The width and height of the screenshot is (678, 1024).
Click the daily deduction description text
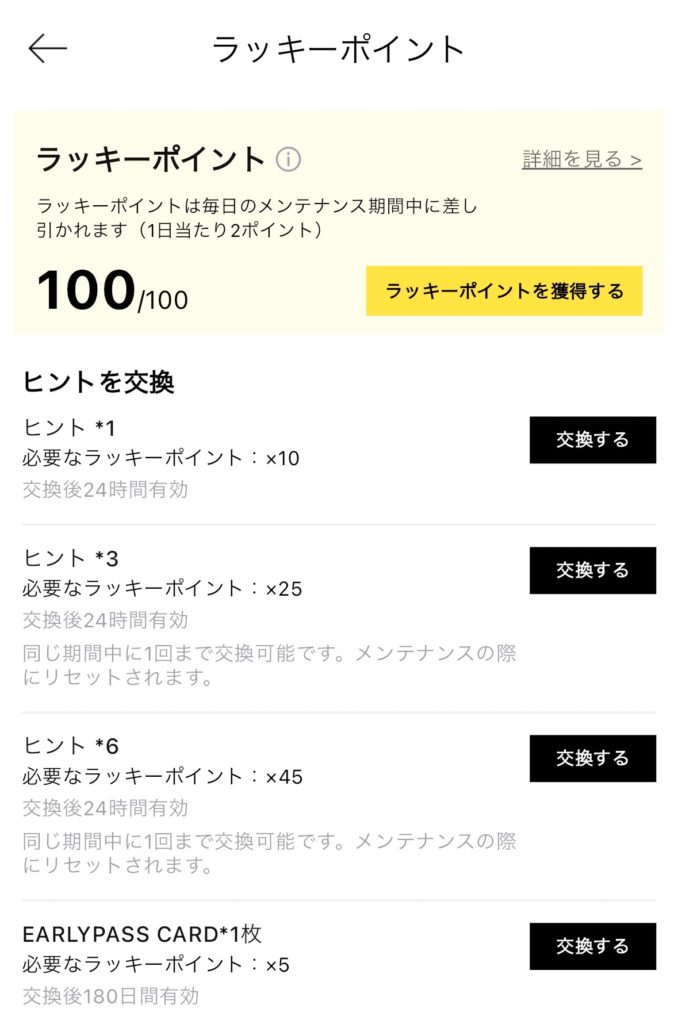(x=257, y=218)
